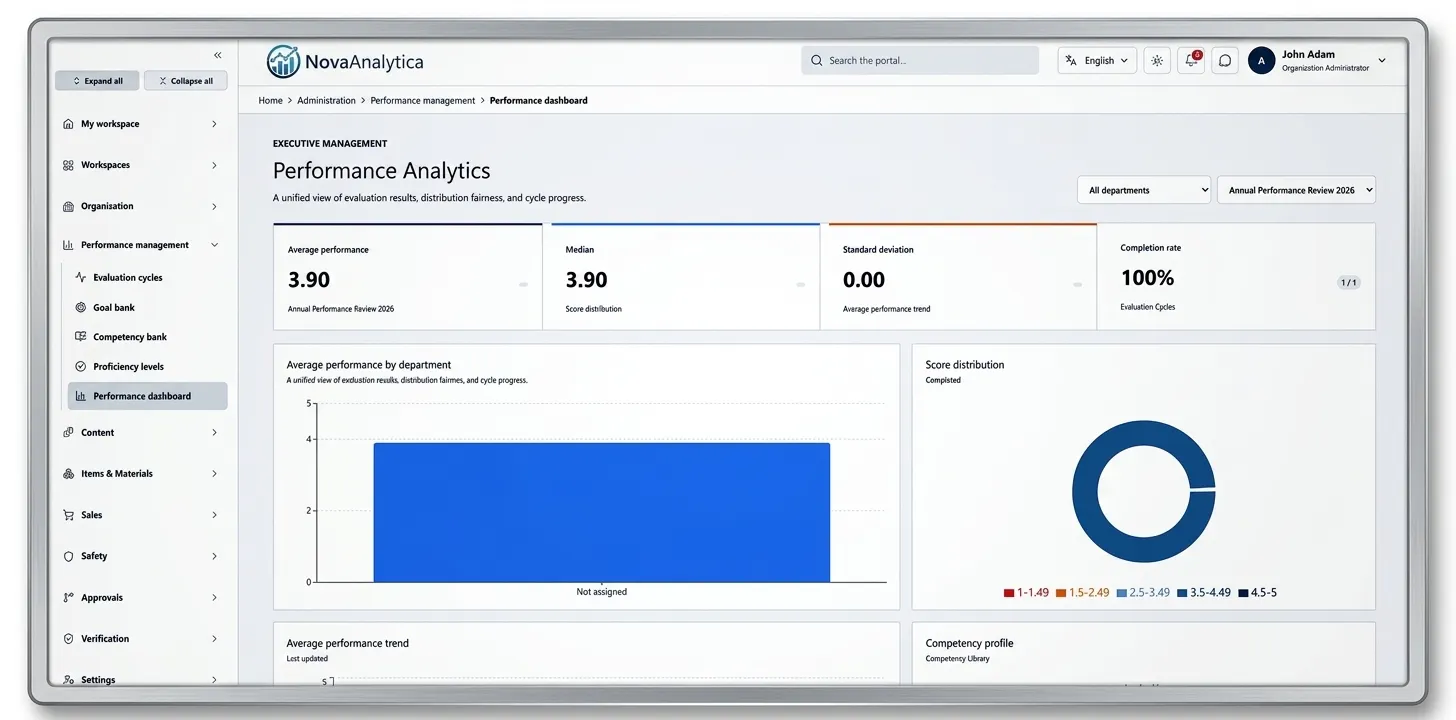1456x720 pixels.
Task: Open notifications bell icon
Action: (x=1191, y=61)
